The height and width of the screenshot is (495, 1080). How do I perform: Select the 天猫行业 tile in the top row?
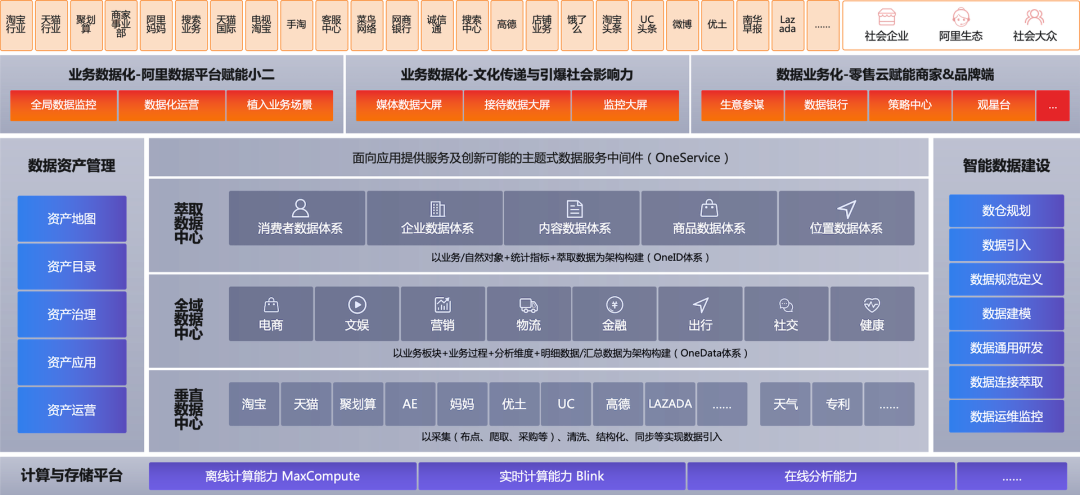pyautogui.click(x=52, y=25)
